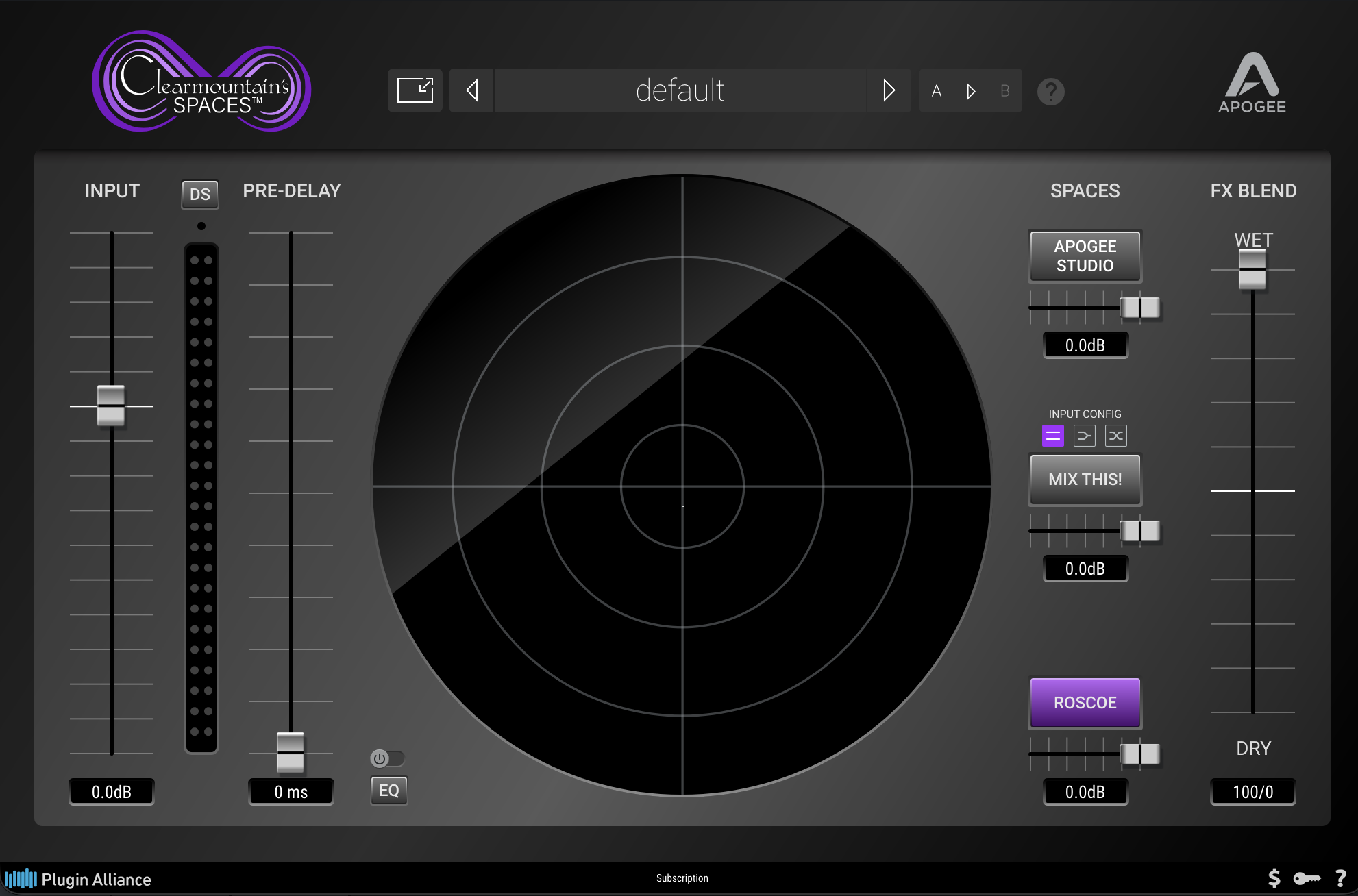Click Roscoe level slider handle
1358x896 pixels.
1140,754
